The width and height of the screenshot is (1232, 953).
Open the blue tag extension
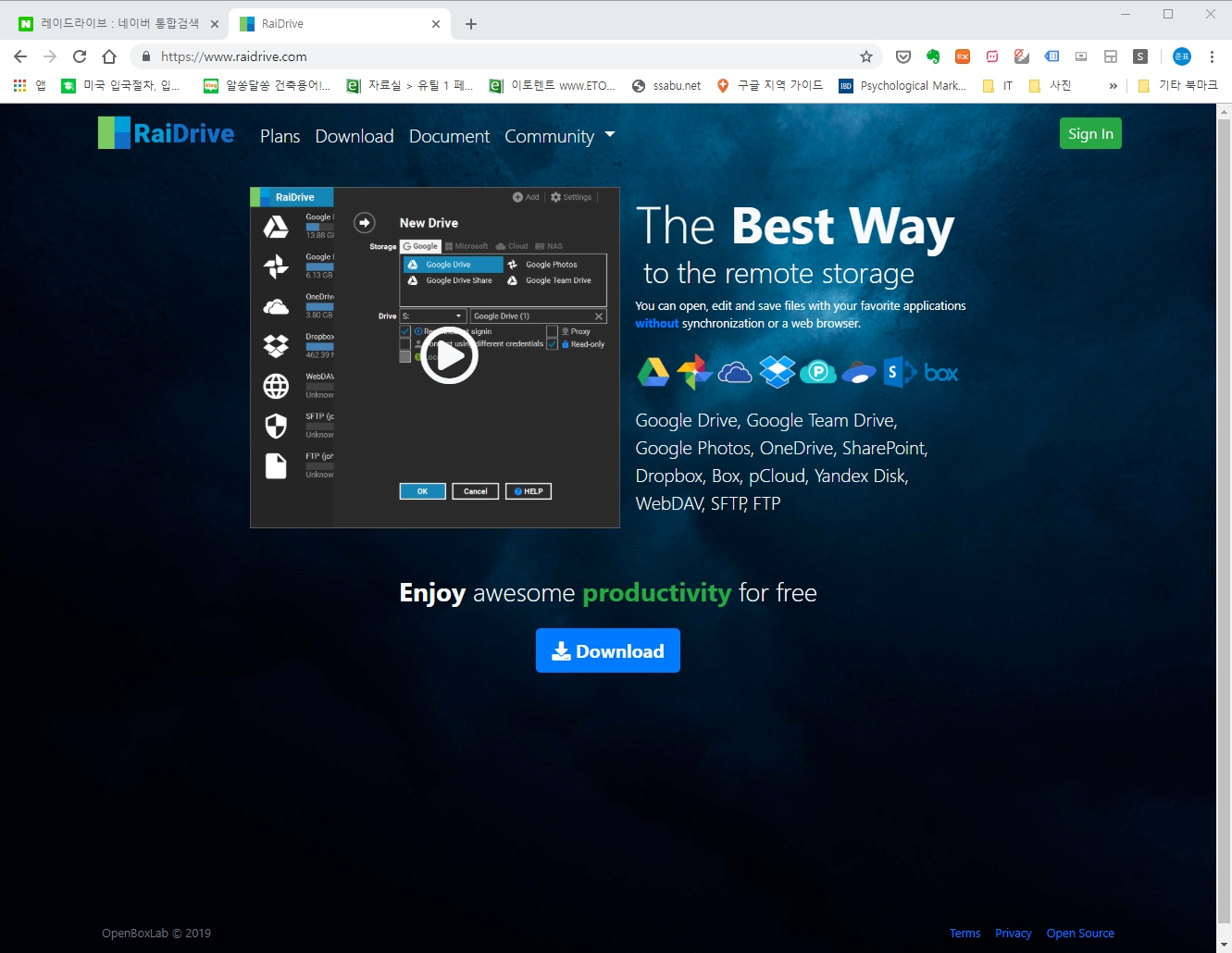(x=1052, y=56)
